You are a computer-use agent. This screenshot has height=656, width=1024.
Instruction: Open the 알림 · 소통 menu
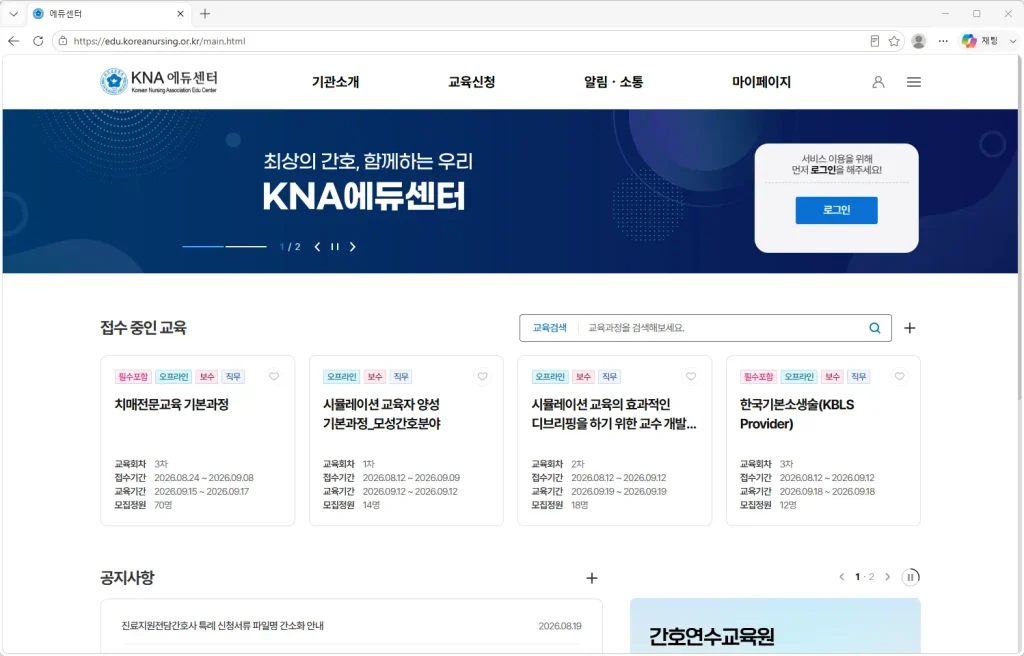point(614,82)
